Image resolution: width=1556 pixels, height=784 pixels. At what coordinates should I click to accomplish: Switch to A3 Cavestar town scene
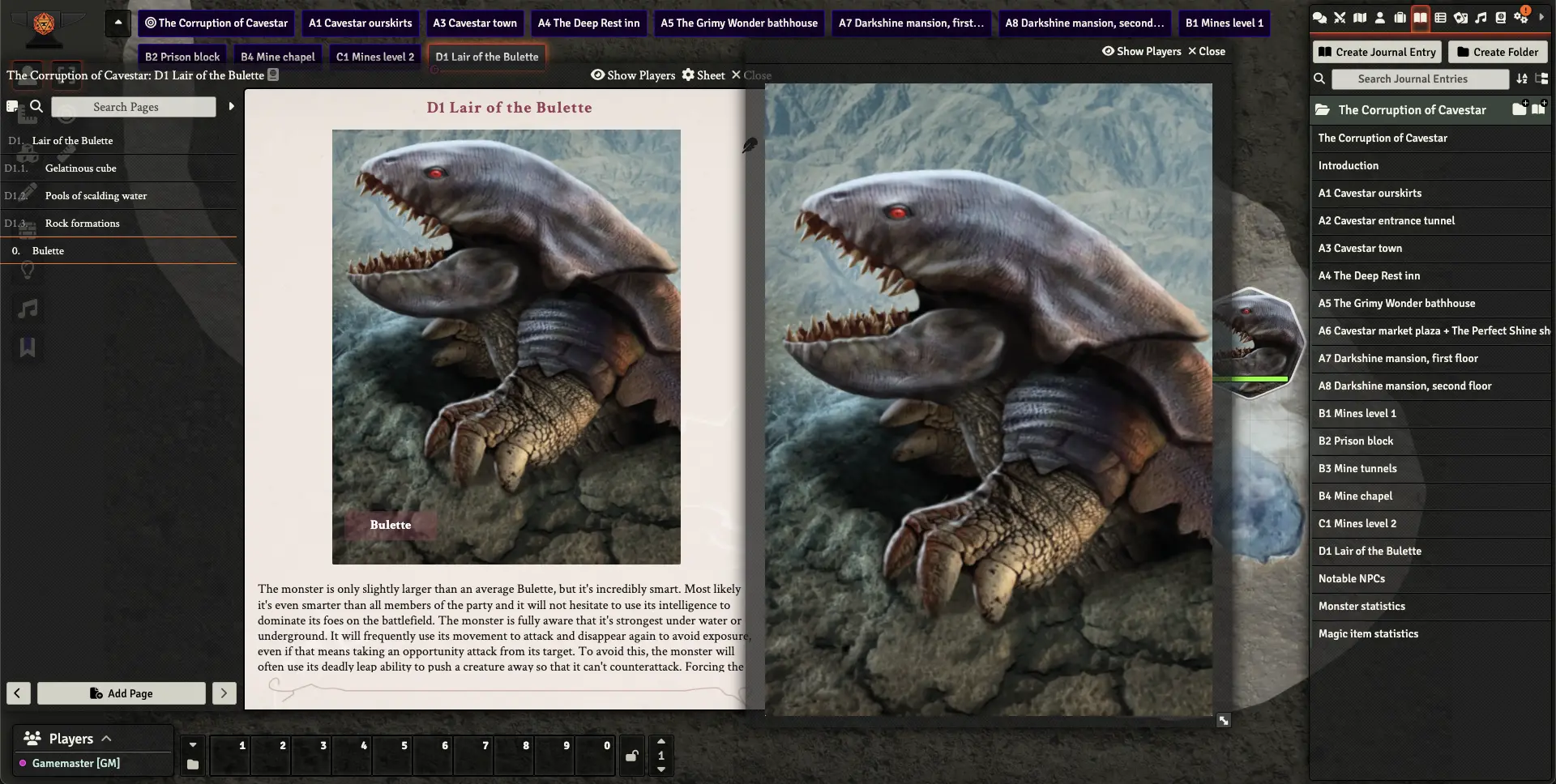[x=474, y=23]
